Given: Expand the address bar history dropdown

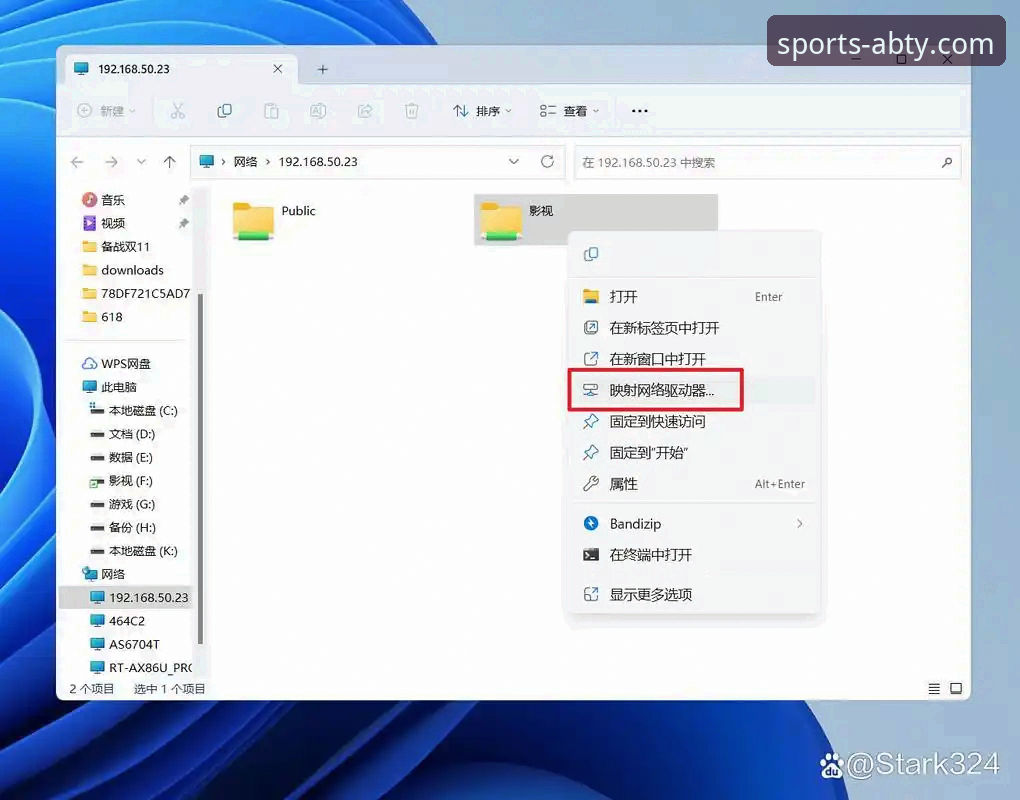Looking at the screenshot, I should (x=513, y=161).
